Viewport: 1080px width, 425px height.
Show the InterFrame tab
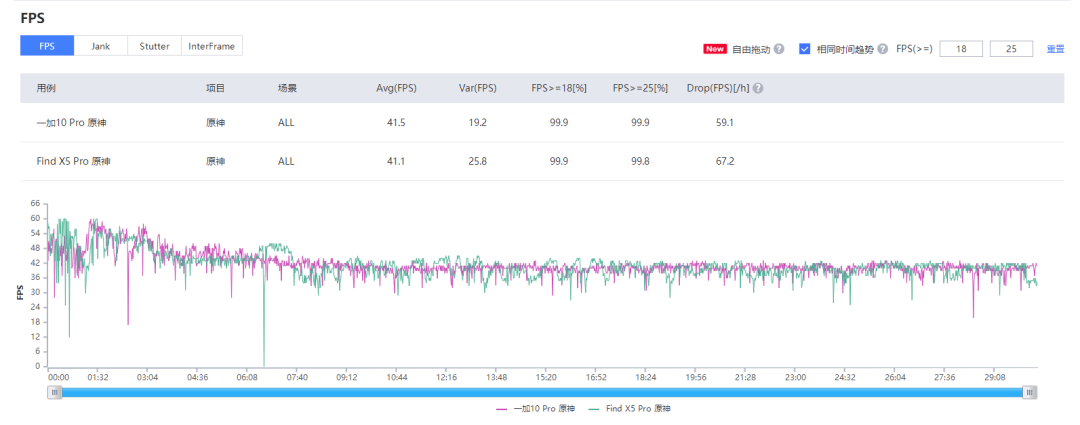(212, 46)
